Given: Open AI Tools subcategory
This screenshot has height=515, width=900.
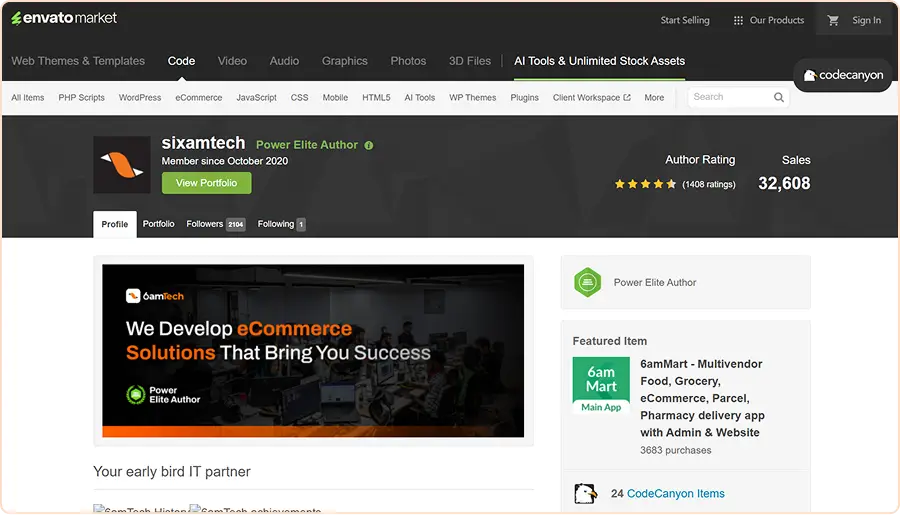Looking at the screenshot, I should point(420,98).
